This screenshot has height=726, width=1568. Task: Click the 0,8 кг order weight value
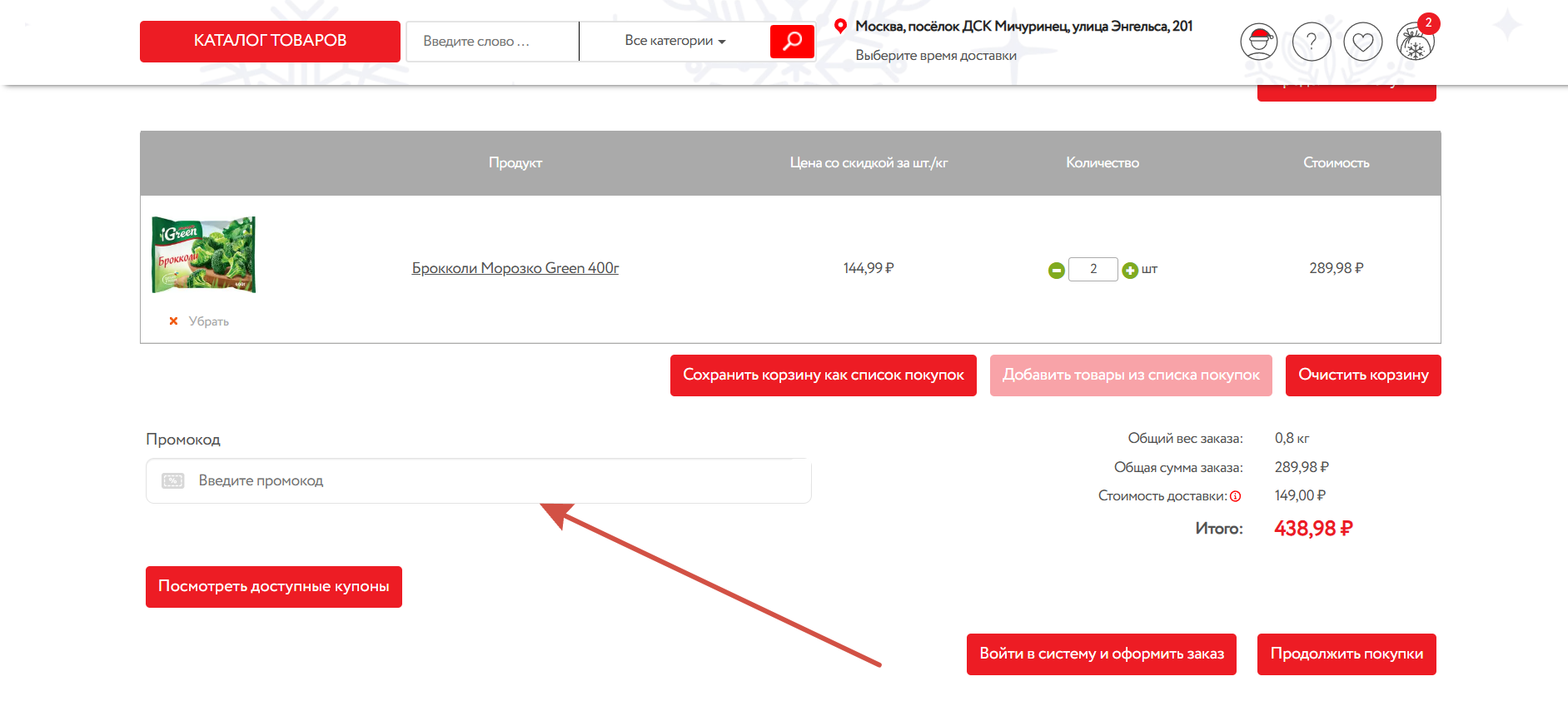point(1292,439)
